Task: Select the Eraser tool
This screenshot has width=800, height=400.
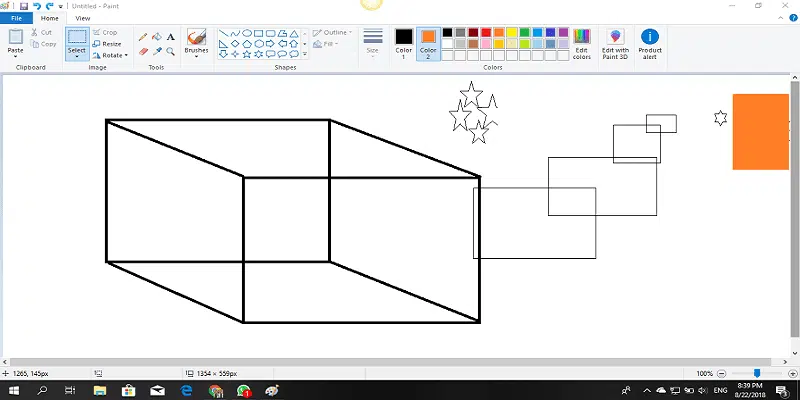Action: coord(143,50)
